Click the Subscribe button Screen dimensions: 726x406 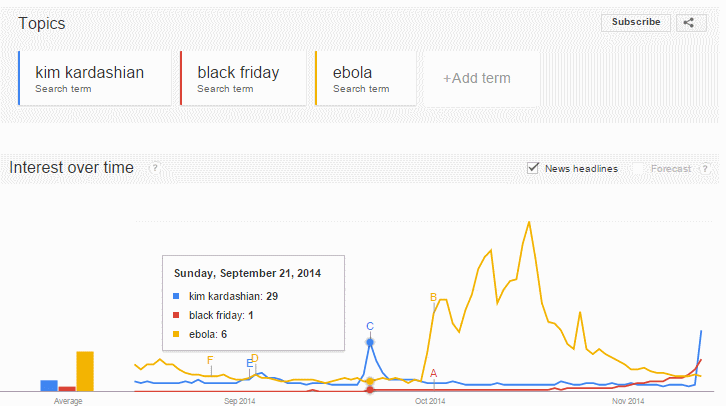click(x=636, y=22)
